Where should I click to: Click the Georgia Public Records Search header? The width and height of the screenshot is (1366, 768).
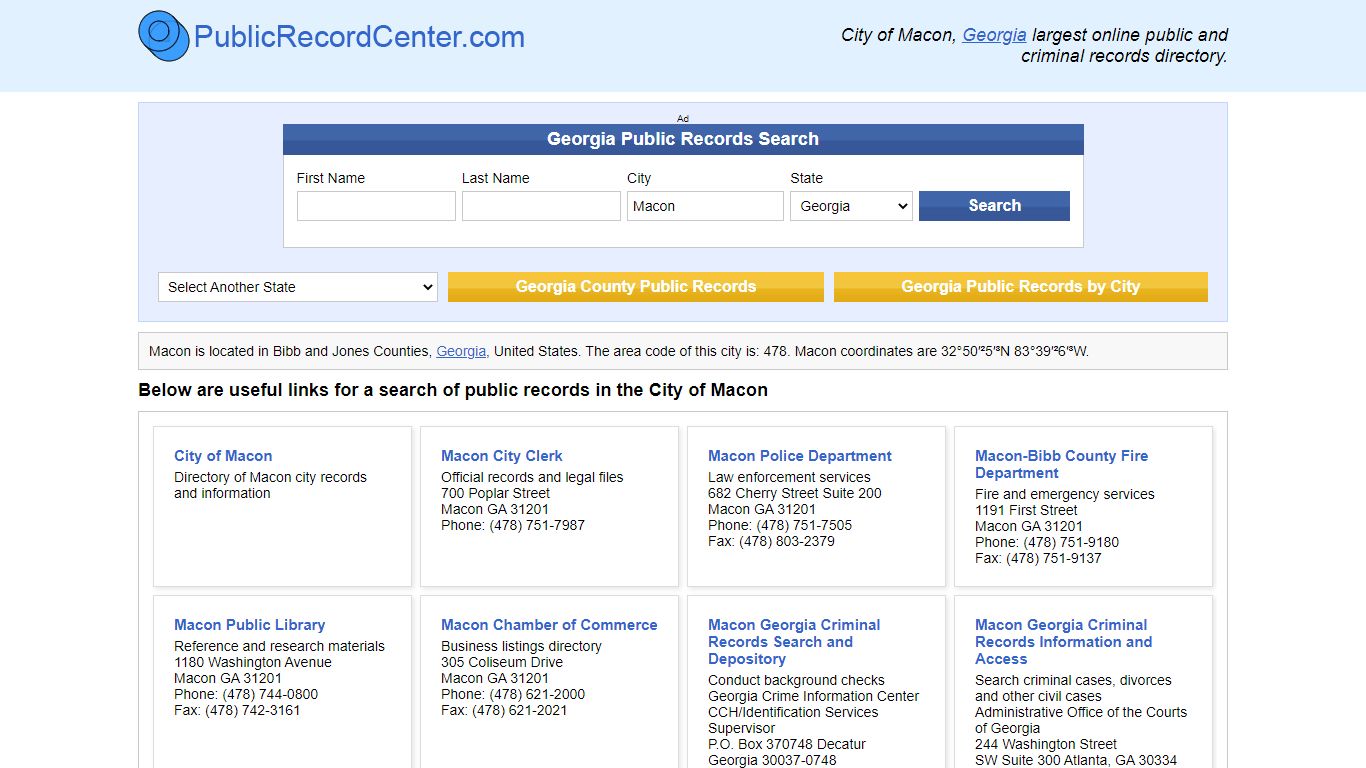coord(683,139)
